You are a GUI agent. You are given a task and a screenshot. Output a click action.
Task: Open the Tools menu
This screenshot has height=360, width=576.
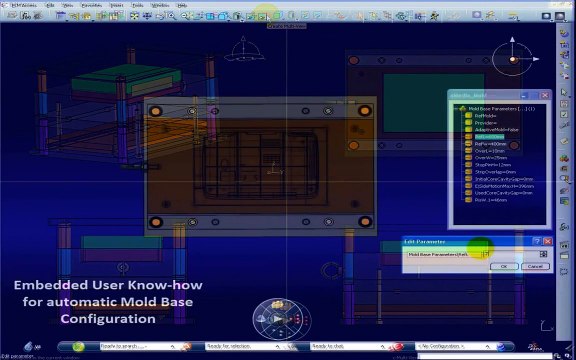point(138,6)
